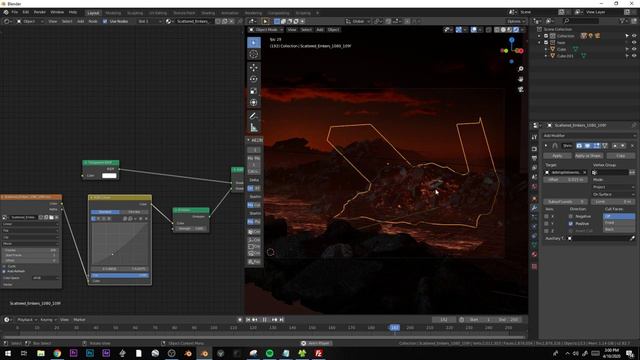This screenshot has height=360, width=640.
Task: Click the viewport zoom magnifier icon
Action: point(520,69)
